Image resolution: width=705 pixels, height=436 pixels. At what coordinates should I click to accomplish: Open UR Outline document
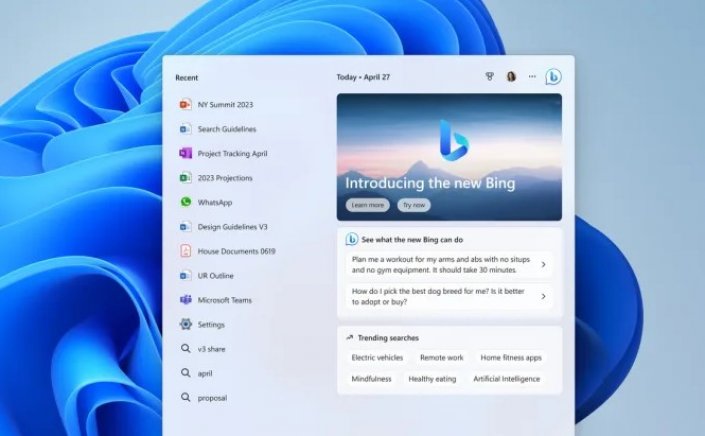click(215, 276)
